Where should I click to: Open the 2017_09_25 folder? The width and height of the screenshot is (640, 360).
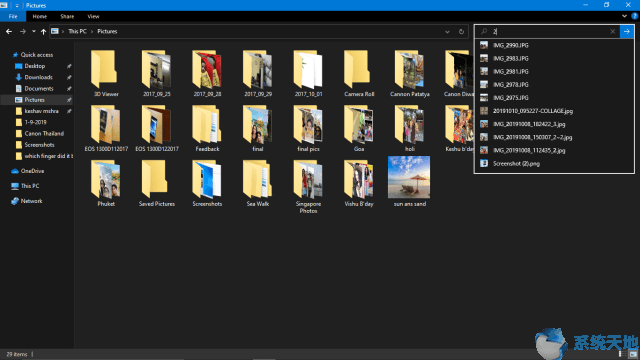pos(156,73)
